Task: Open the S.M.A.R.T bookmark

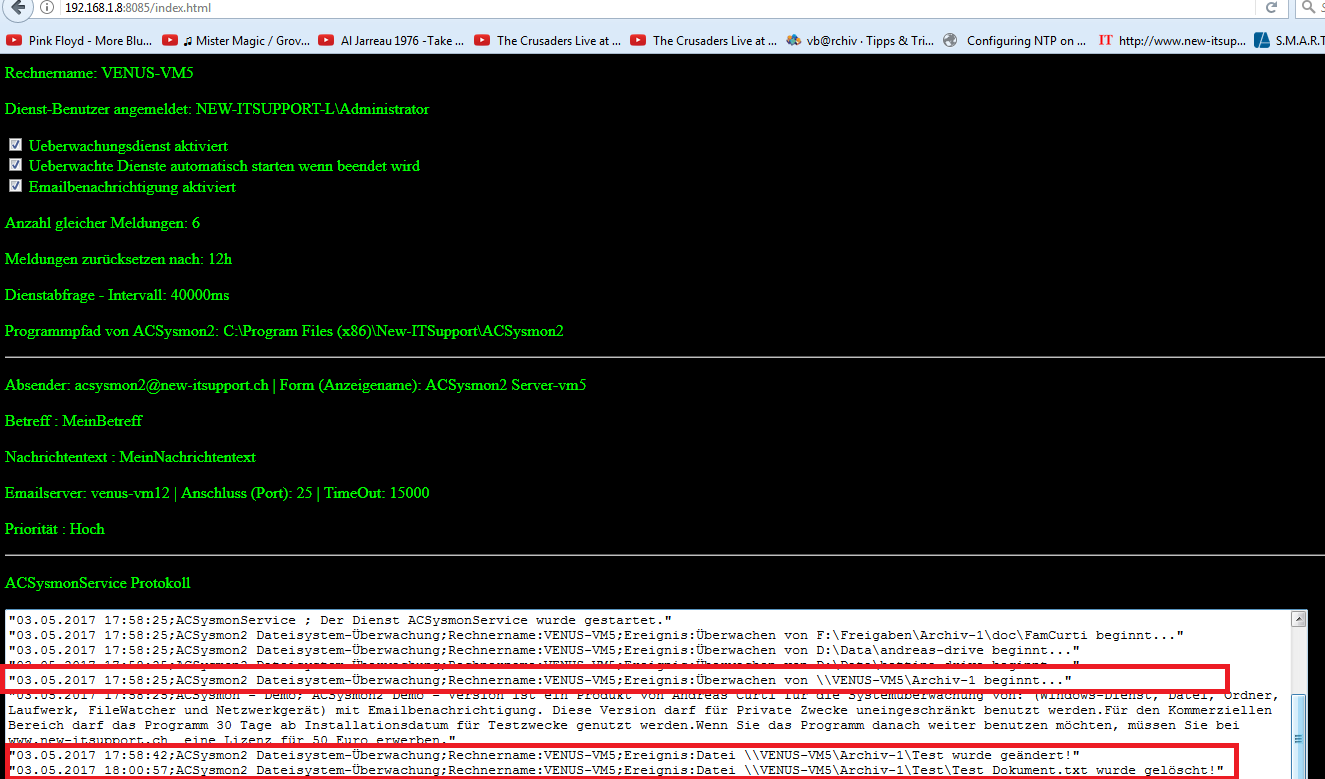Action: click(x=1289, y=41)
